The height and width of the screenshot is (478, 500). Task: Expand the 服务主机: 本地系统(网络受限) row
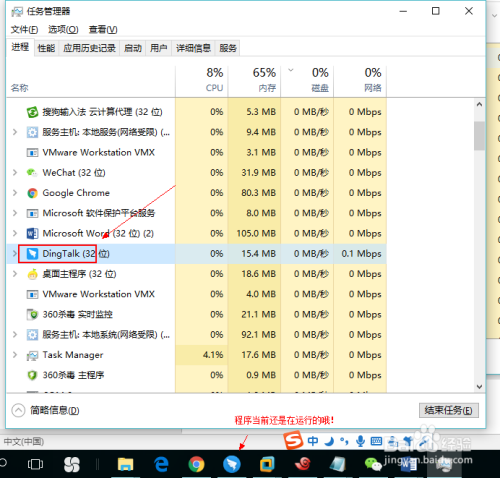[15, 335]
